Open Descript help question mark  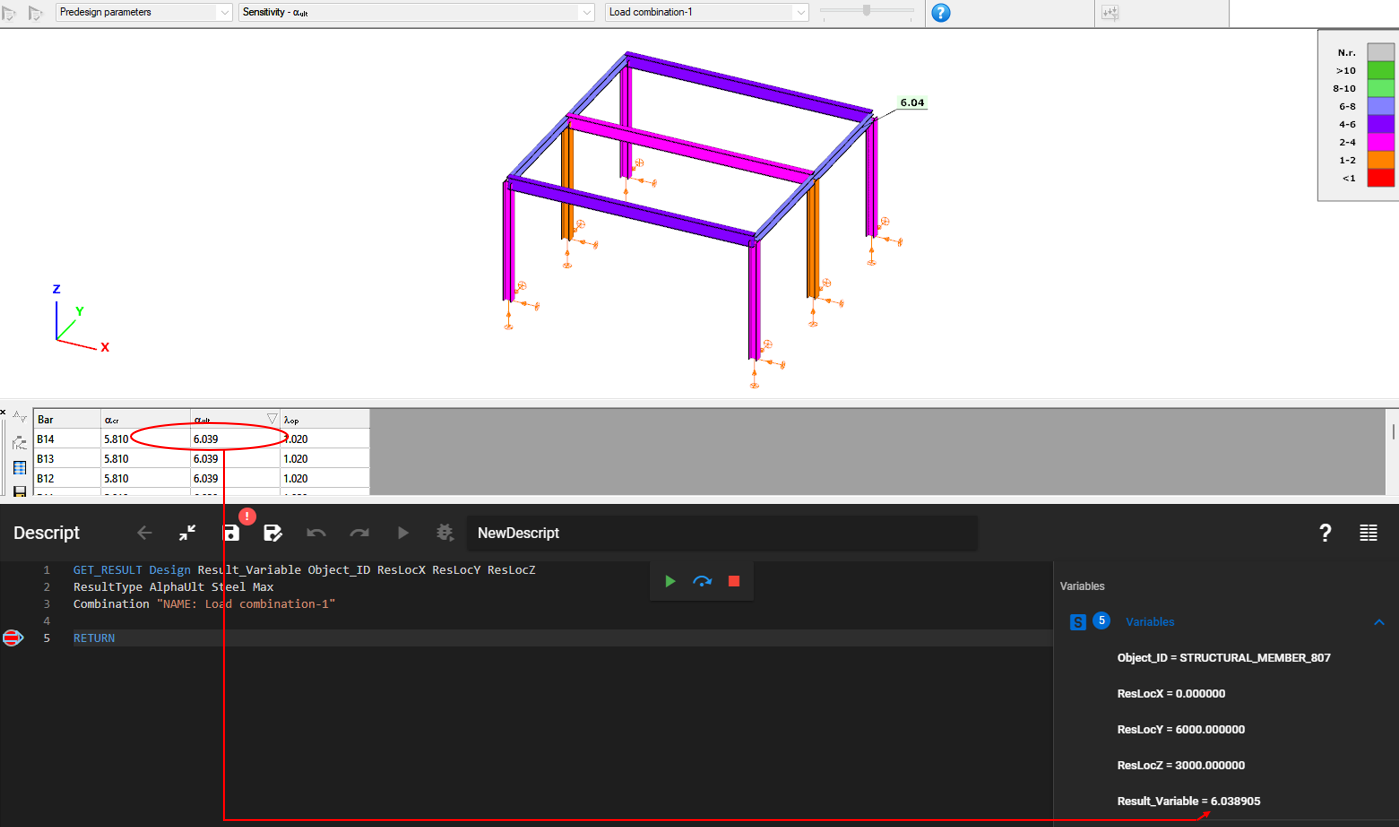click(x=1325, y=533)
